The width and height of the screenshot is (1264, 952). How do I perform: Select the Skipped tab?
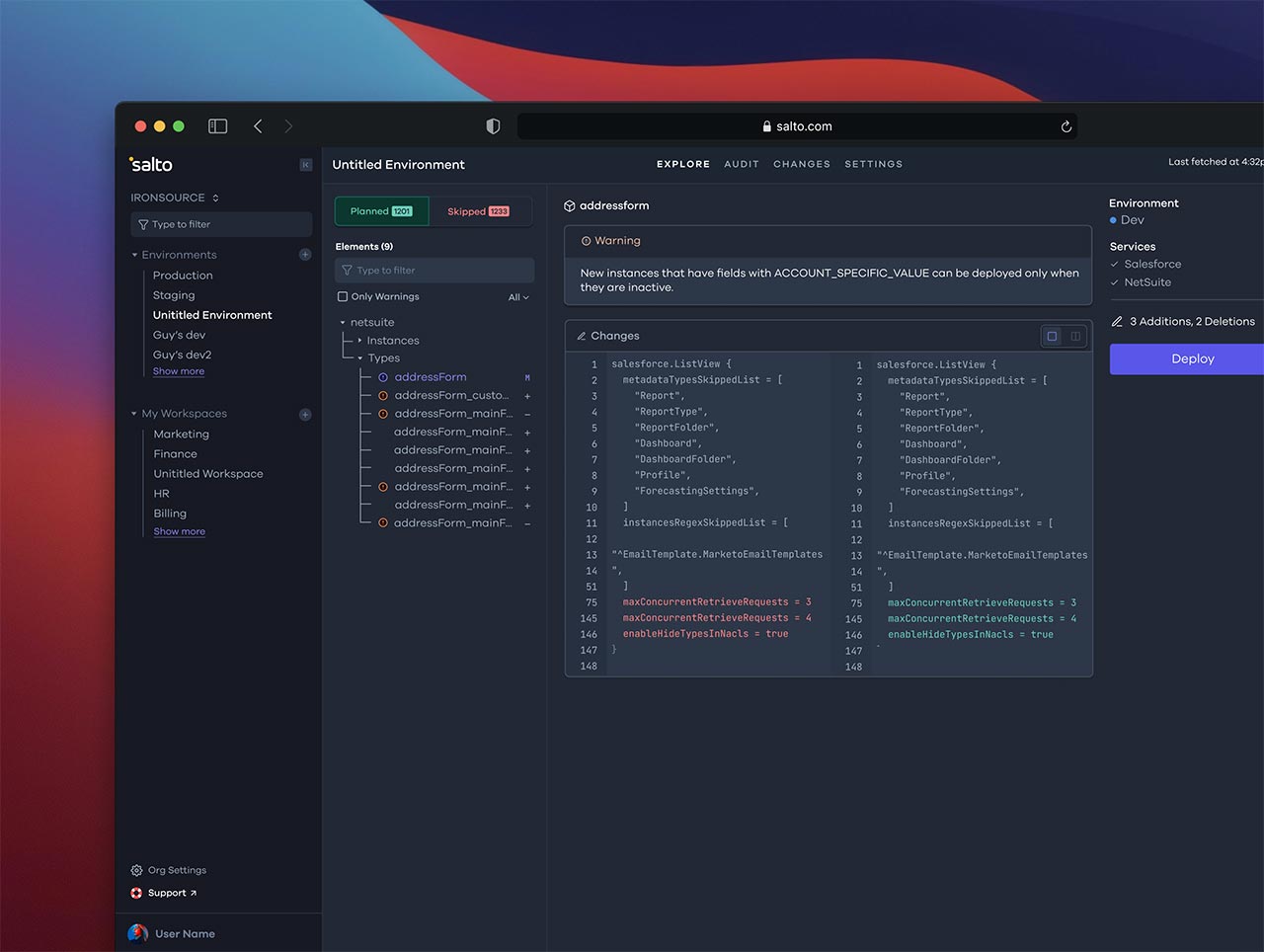[480, 211]
